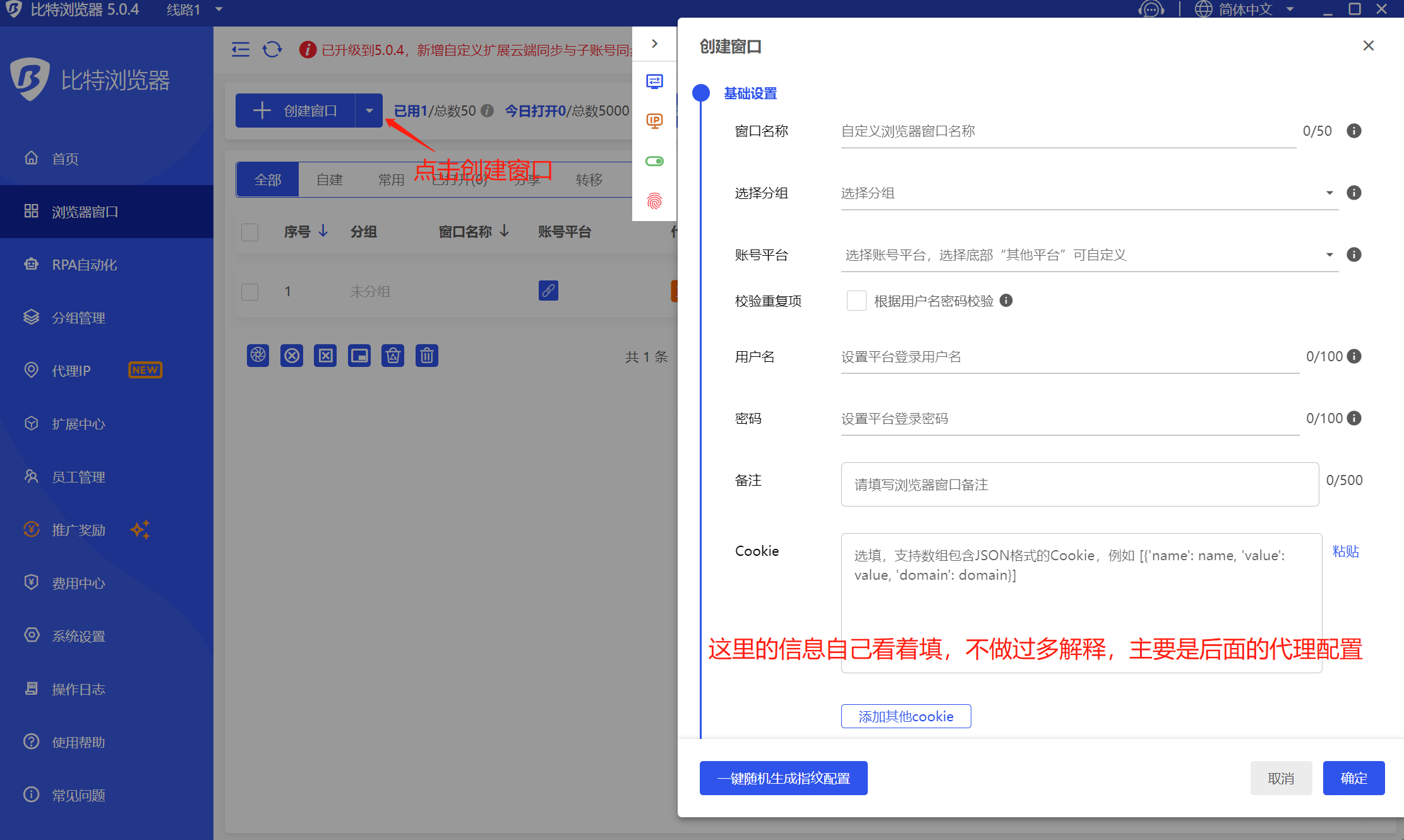Click info icon next to username/password check
The height and width of the screenshot is (840, 1404).
point(1006,301)
